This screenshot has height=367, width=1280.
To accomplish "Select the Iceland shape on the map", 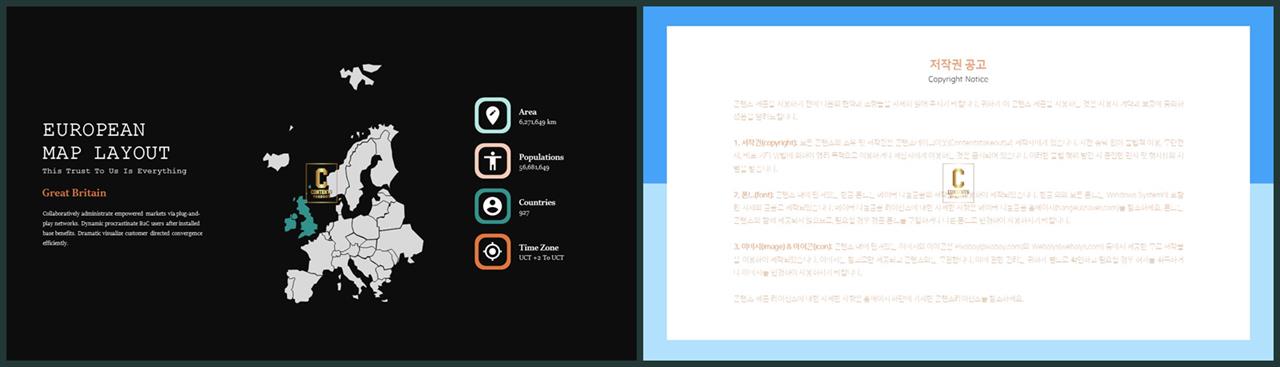I will [276, 161].
